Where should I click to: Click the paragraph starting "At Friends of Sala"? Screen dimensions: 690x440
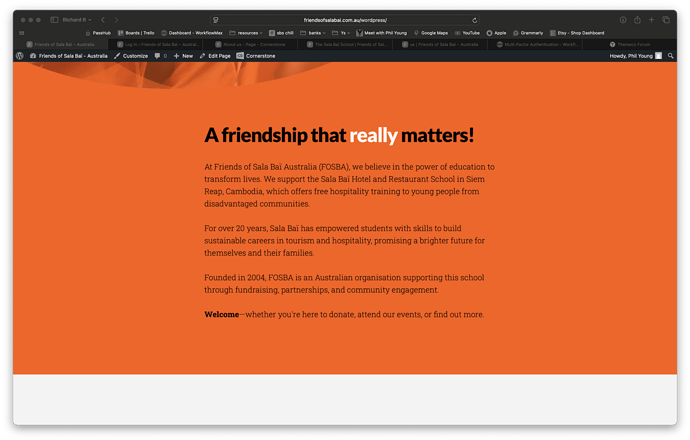[x=349, y=185]
